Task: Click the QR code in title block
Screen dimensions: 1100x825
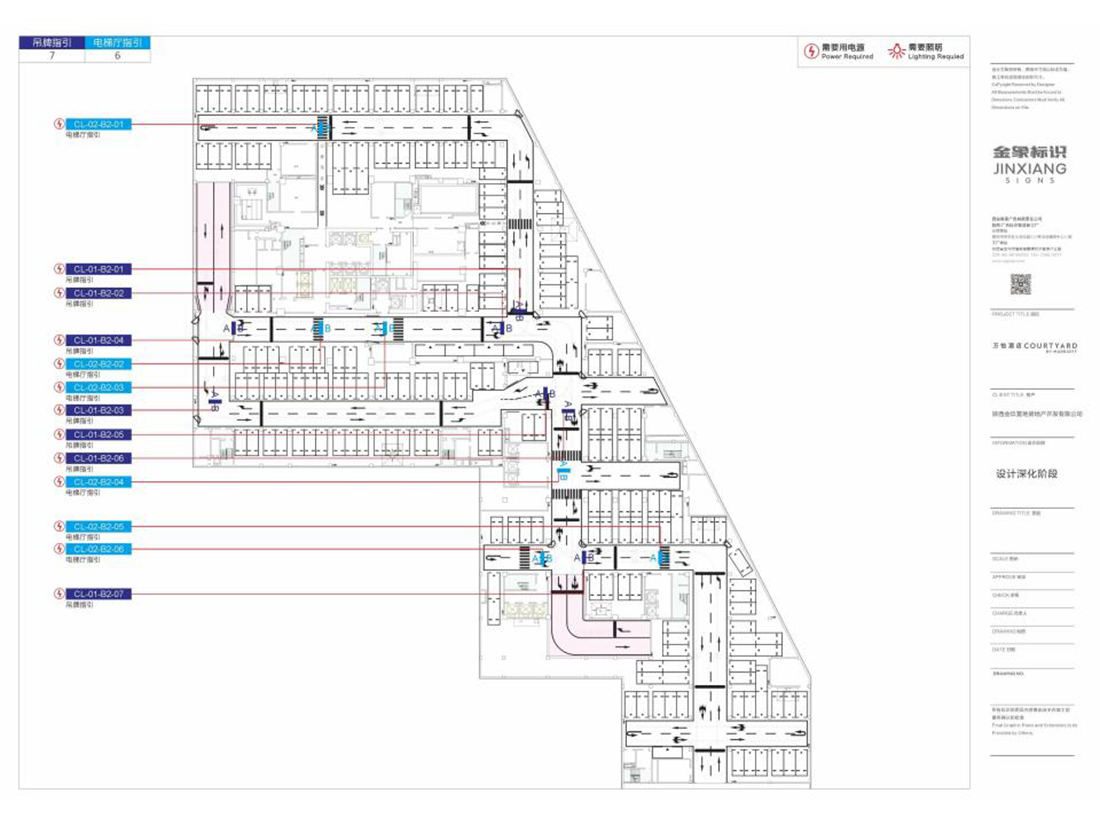Action: click(x=1020, y=285)
